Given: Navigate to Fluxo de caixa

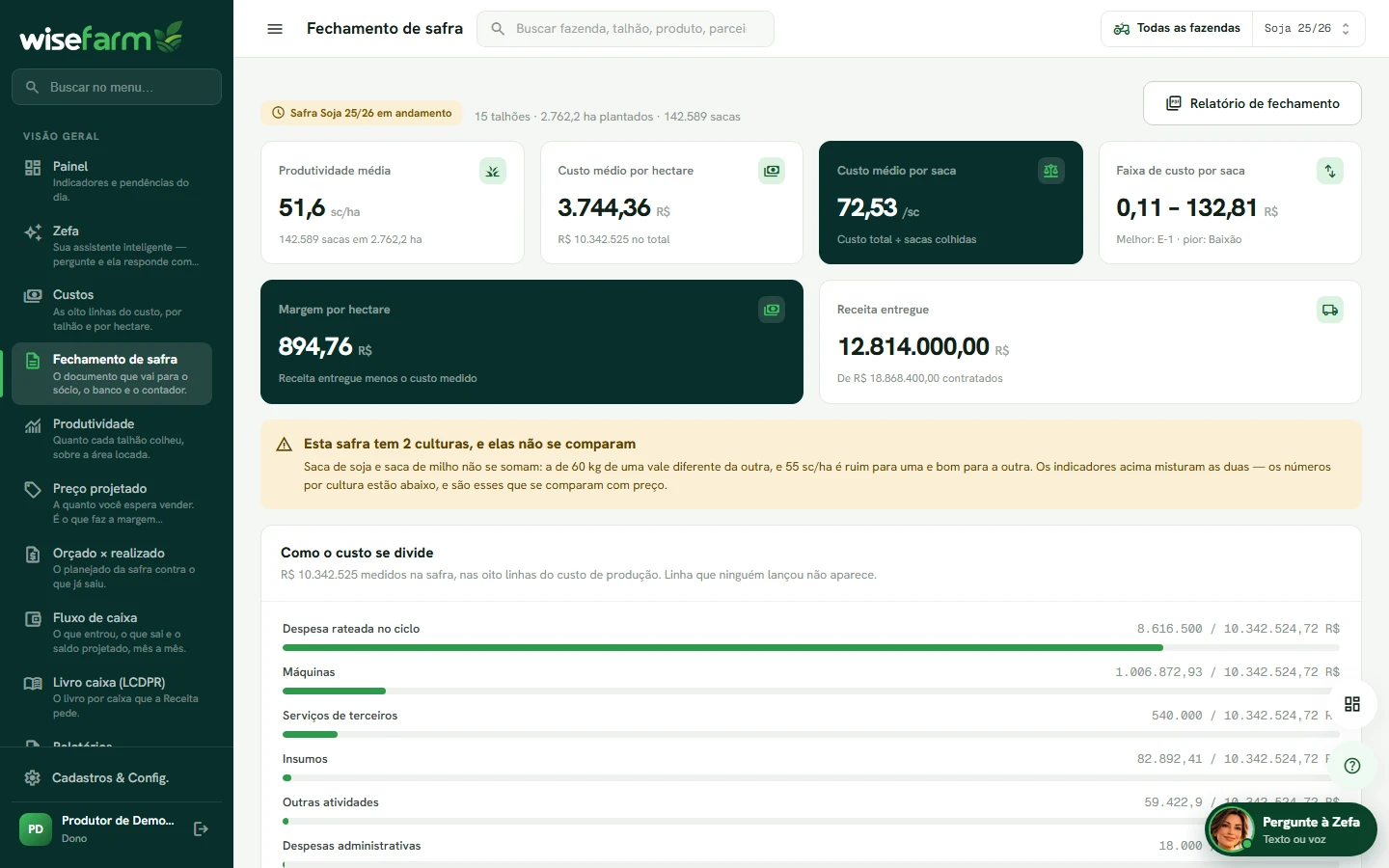Looking at the screenshot, I should (x=112, y=633).
